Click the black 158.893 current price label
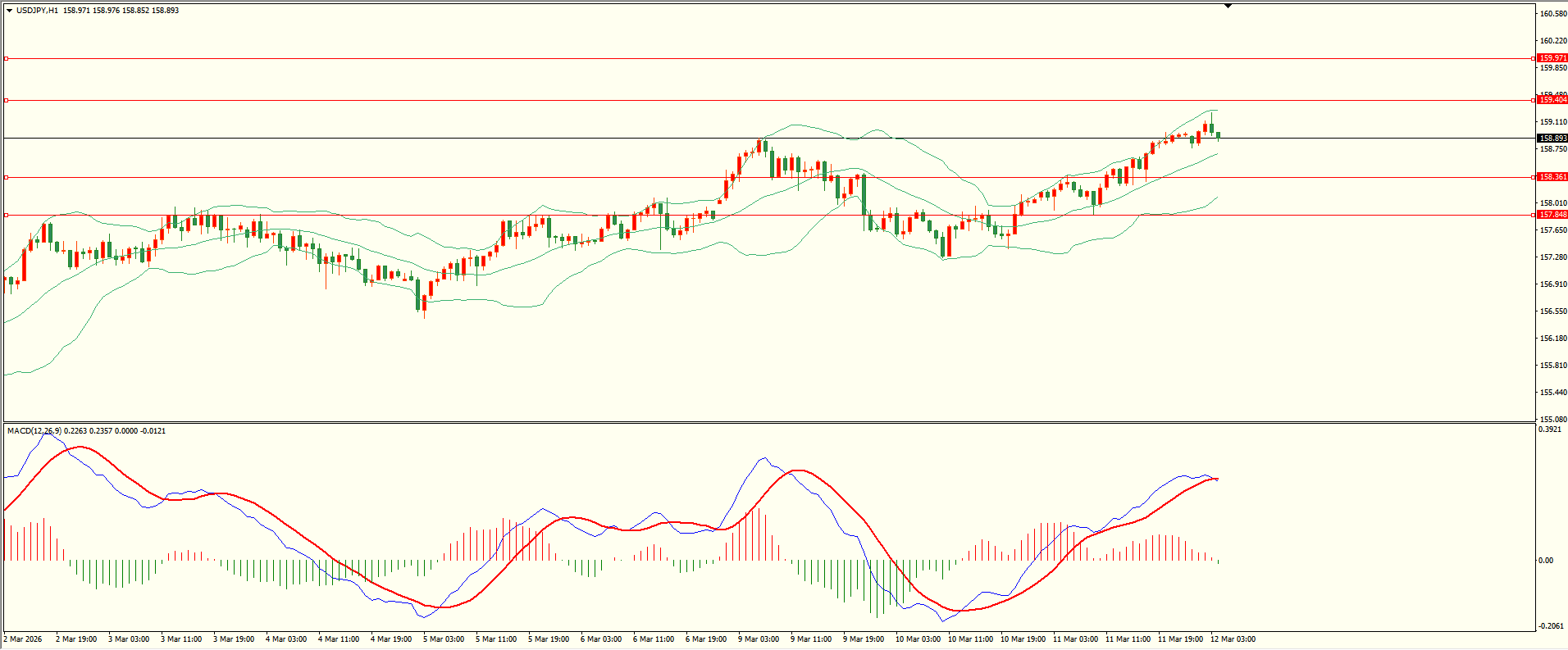 coord(1552,139)
